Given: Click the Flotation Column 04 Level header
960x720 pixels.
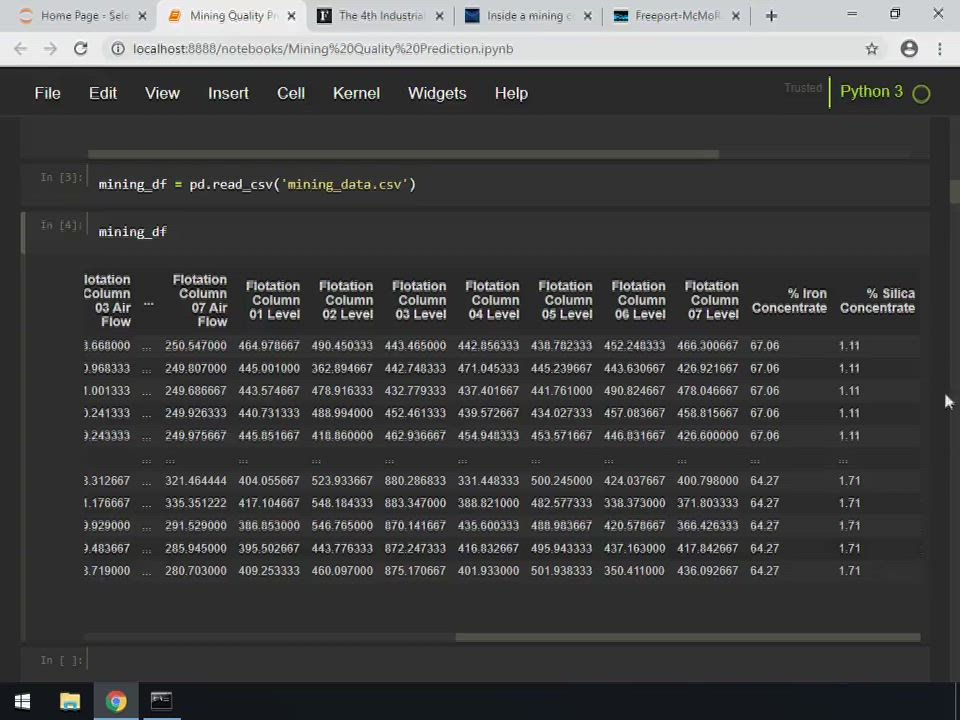Looking at the screenshot, I should 492,300.
